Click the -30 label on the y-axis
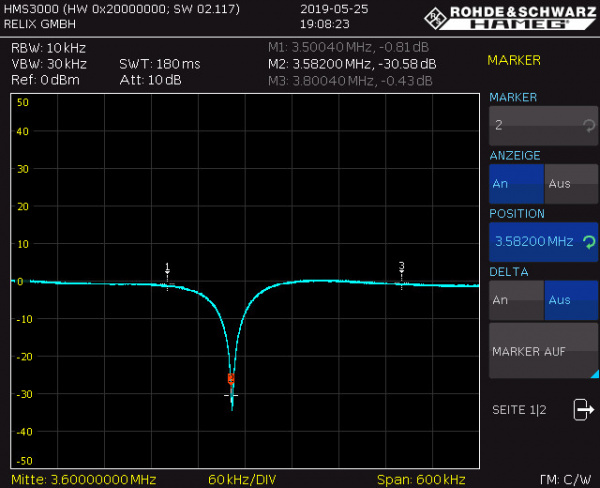Screen dimensions: 600x488 coord(24,394)
